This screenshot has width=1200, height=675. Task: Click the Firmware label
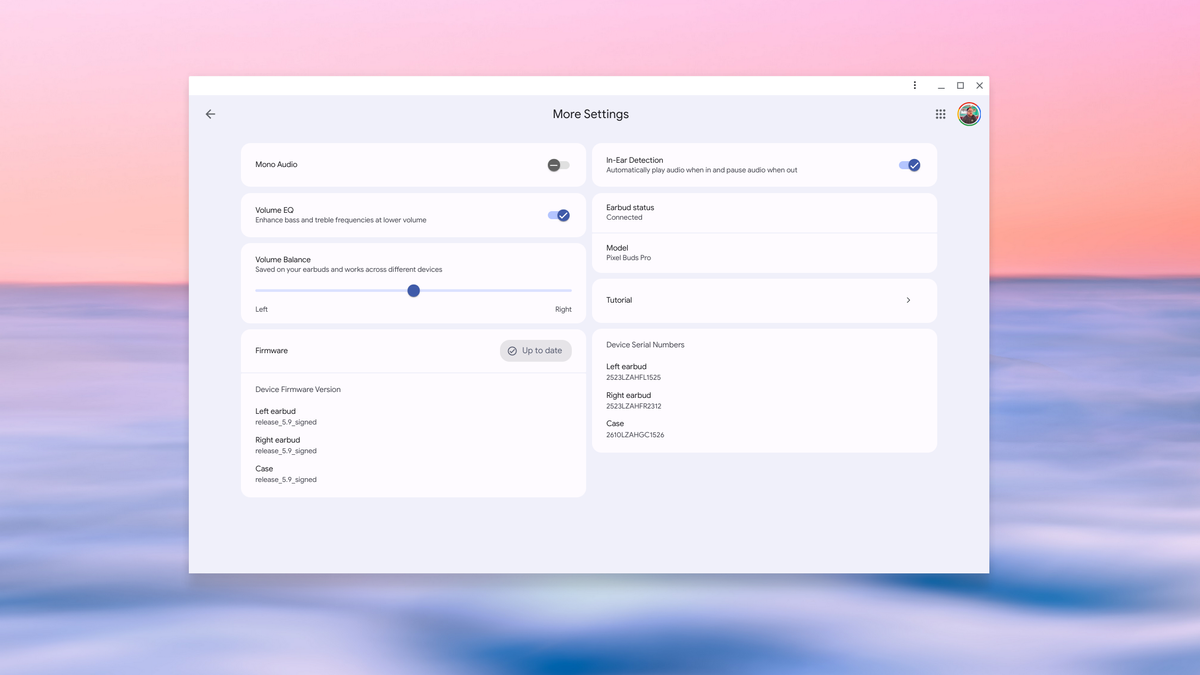pos(271,351)
